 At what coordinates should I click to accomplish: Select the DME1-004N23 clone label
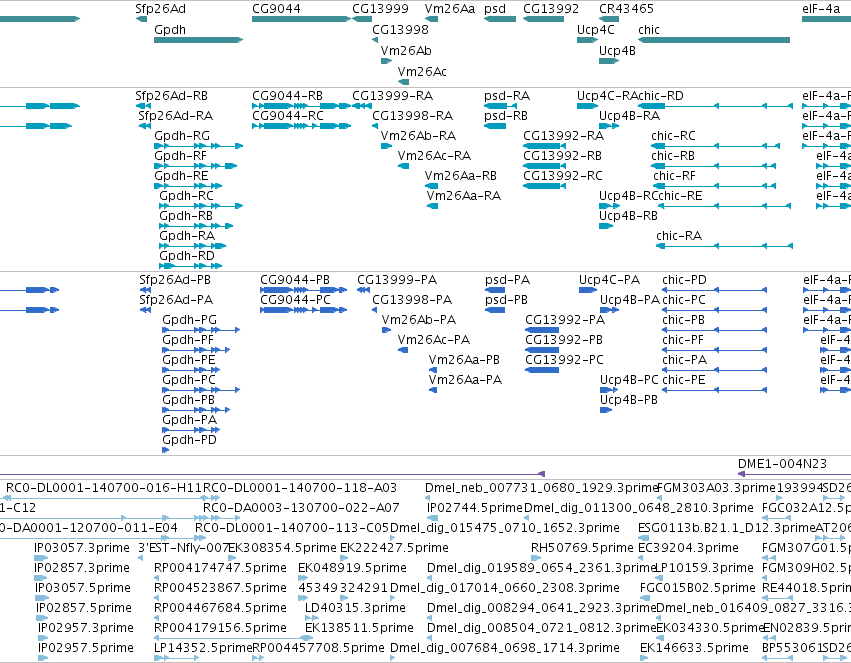click(x=783, y=464)
